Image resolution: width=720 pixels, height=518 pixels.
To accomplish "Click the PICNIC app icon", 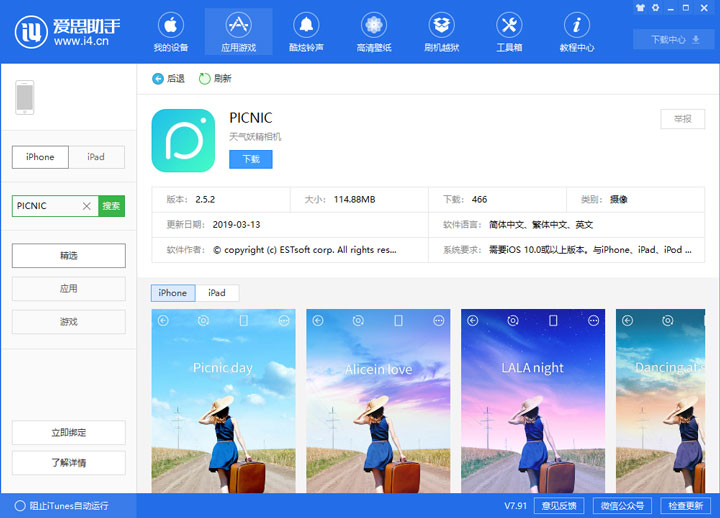I will (x=183, y=141).
